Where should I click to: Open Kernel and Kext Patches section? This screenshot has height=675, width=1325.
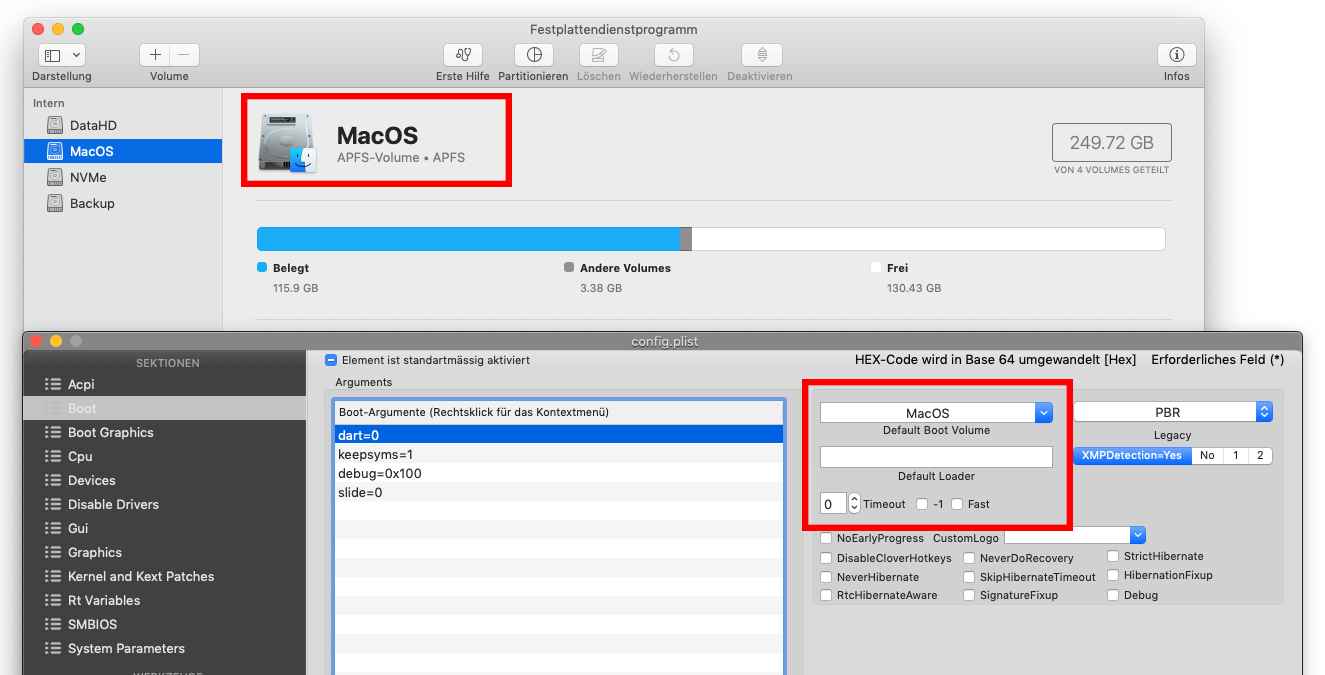point(164,576)
